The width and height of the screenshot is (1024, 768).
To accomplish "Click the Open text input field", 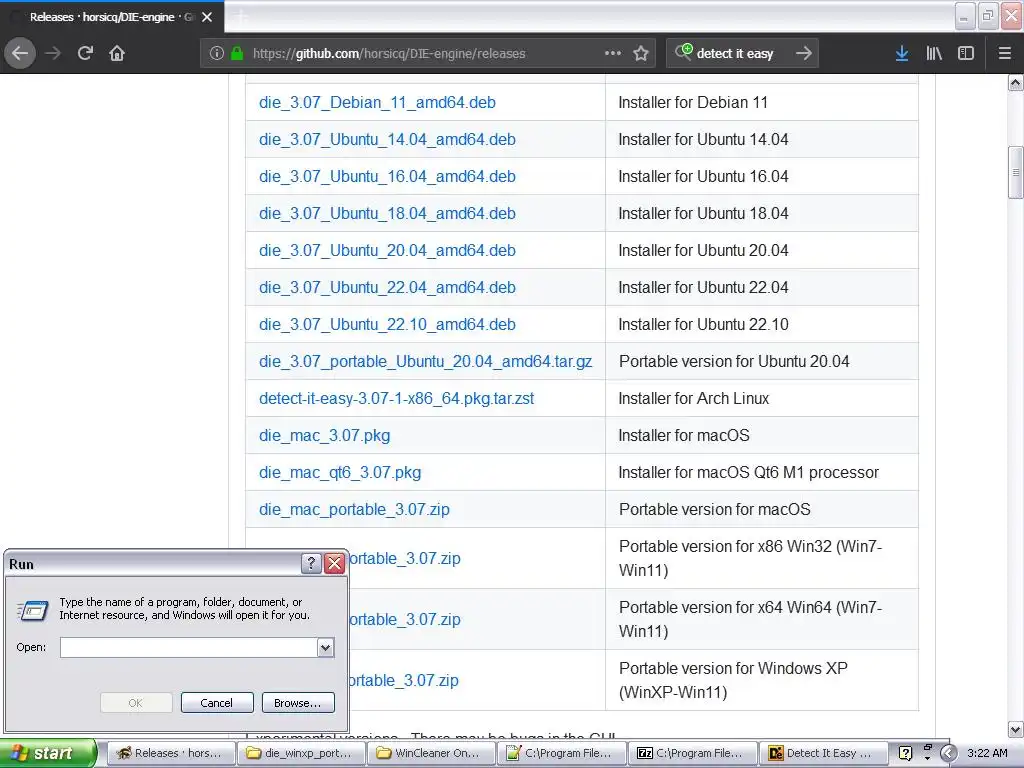I will pyautogui.click(x=189, y=647).
